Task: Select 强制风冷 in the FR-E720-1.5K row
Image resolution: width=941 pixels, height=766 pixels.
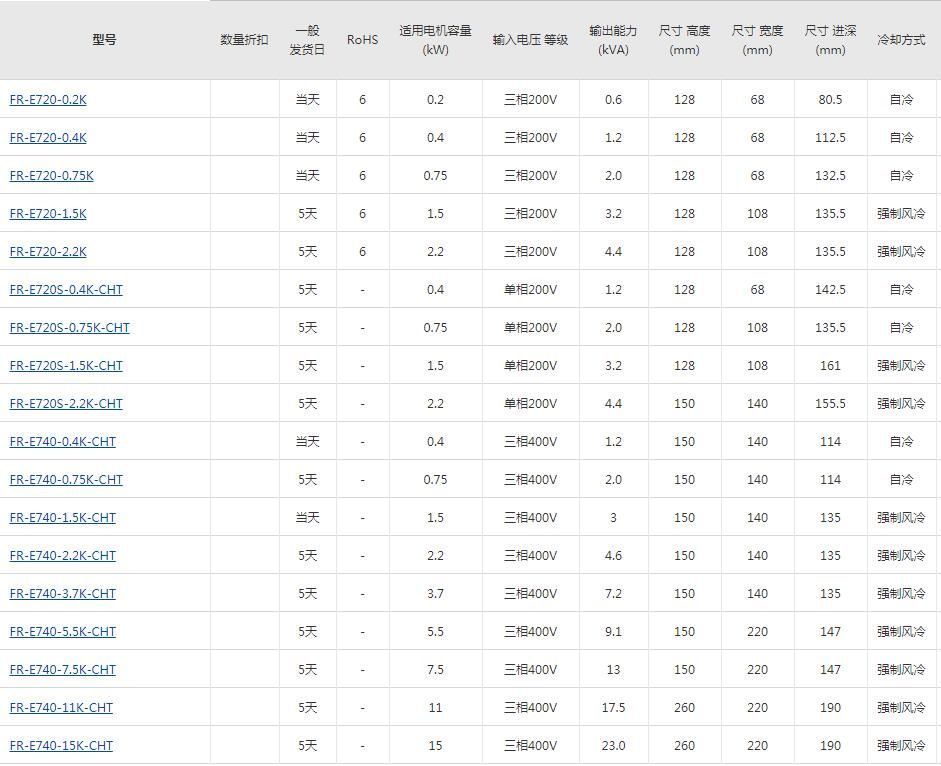Action: [x=901, y=214]
